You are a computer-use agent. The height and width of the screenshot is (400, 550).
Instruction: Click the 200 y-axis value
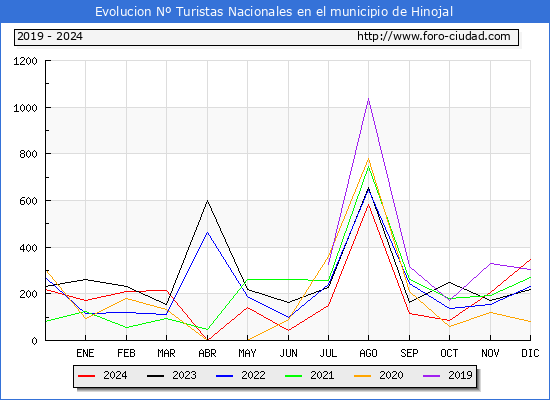coord(28,294)
